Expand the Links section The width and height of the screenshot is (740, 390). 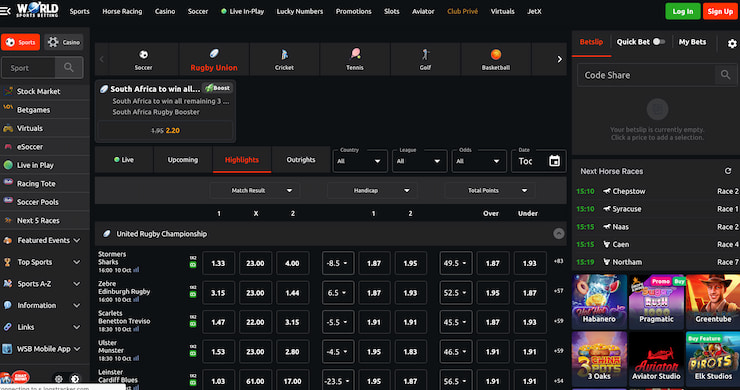[45, 327]
